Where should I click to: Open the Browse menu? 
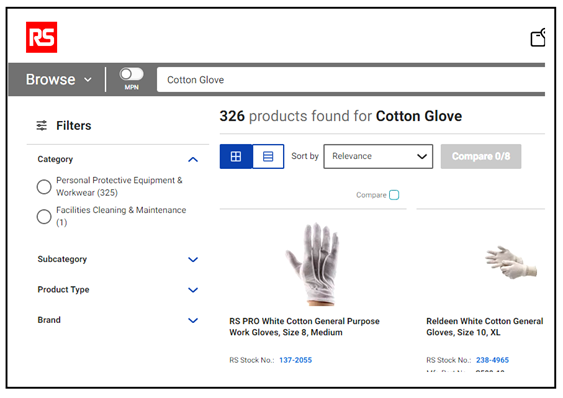(x=59, y=79)
